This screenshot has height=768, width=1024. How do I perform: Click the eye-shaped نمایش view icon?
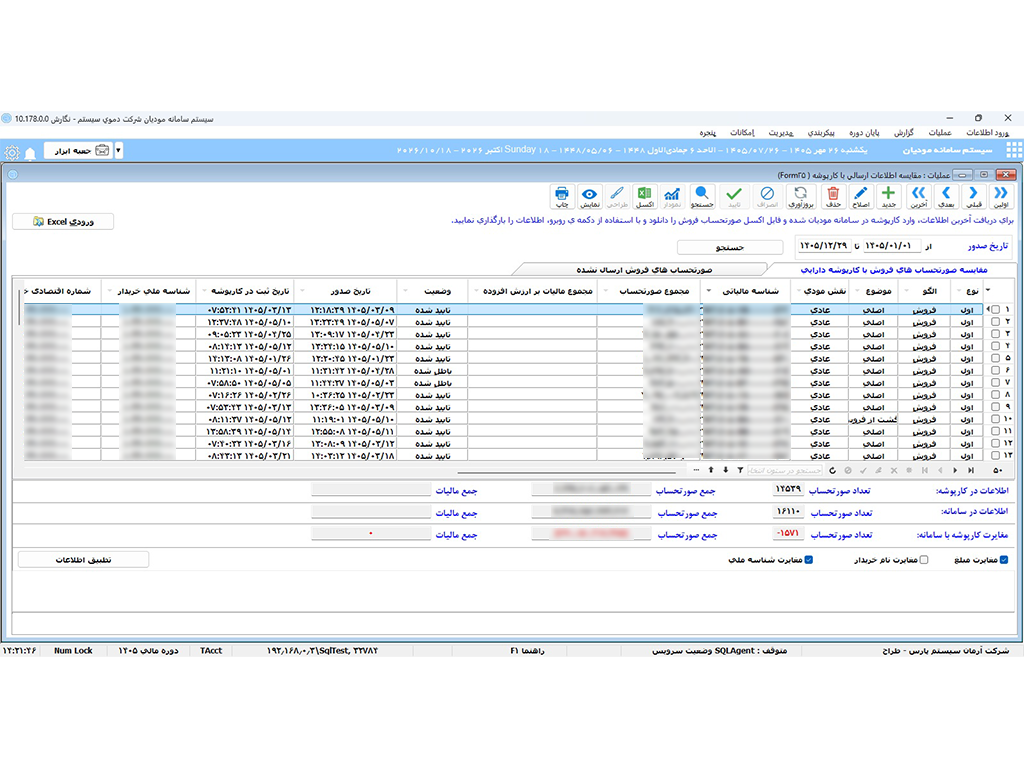pyautogui.click(x=589, y=196)
